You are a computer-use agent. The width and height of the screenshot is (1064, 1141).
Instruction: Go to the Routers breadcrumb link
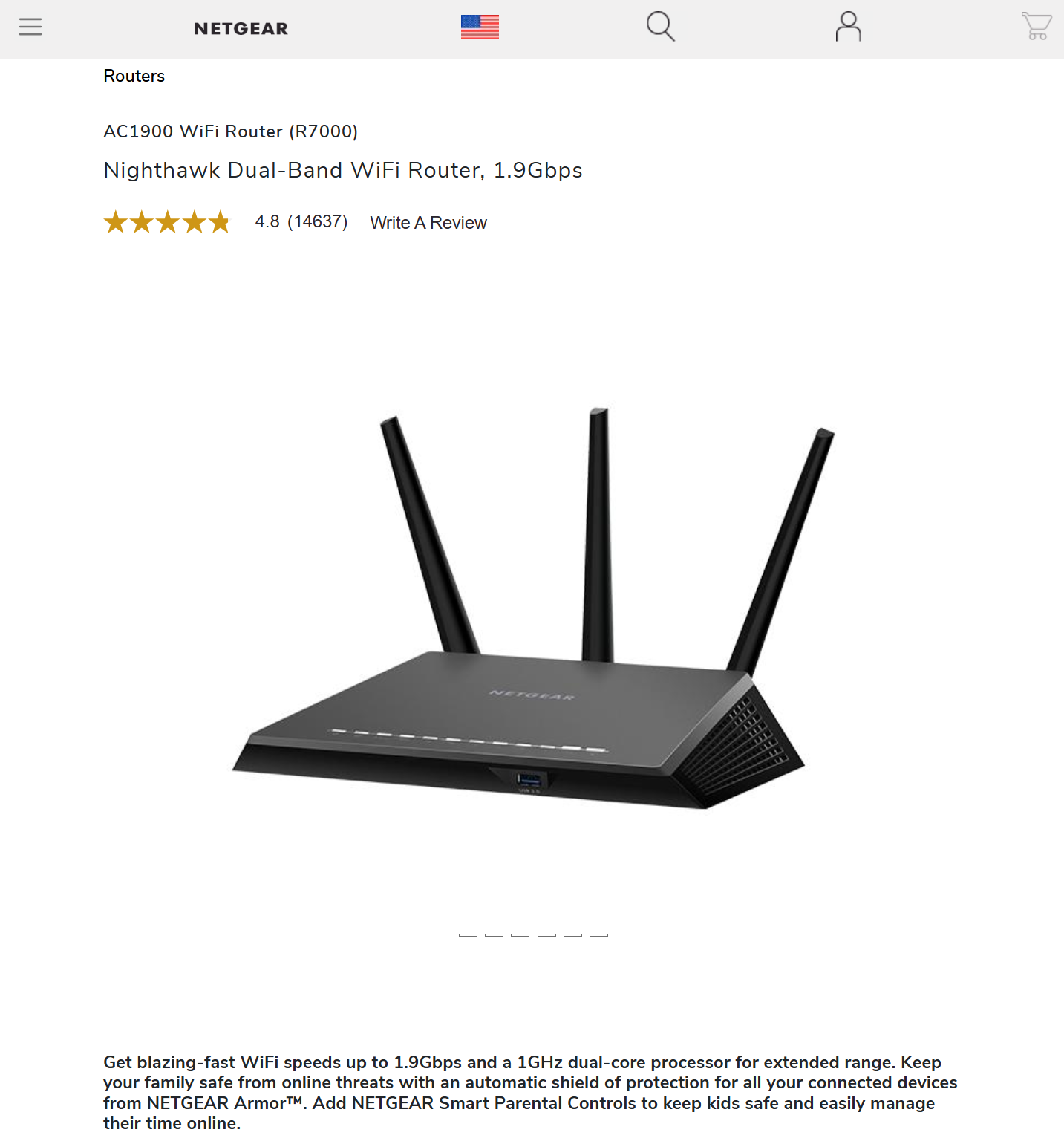(134, 76)
